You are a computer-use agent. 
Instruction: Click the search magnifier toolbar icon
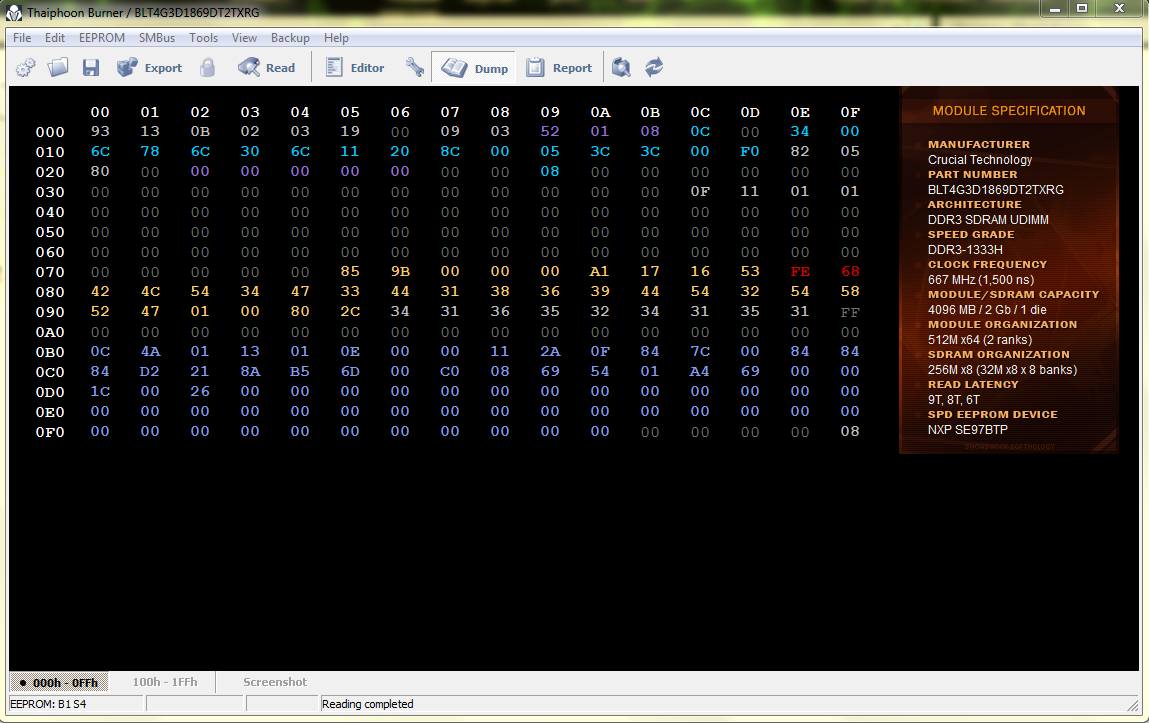(x=621, y=67)
